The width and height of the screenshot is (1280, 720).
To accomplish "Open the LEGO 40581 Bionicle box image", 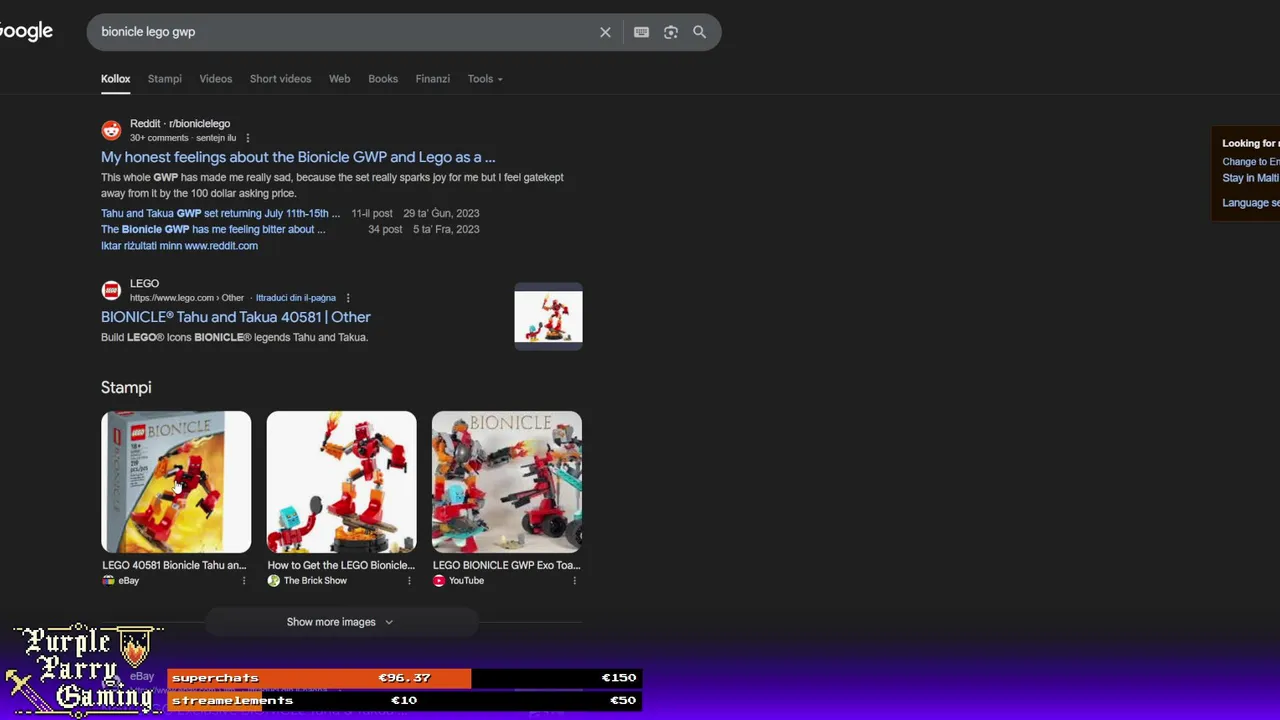I will tap(176, 482).
